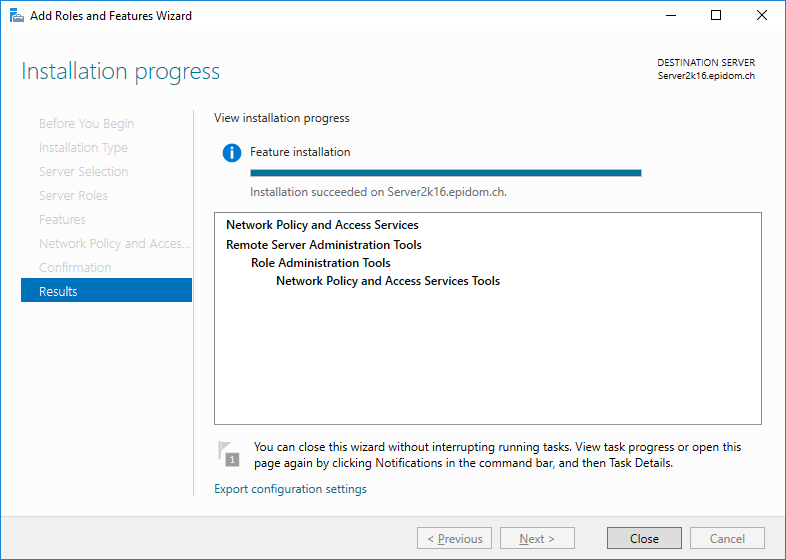
Task: Open Export configuration settings link
Action: 290,489
